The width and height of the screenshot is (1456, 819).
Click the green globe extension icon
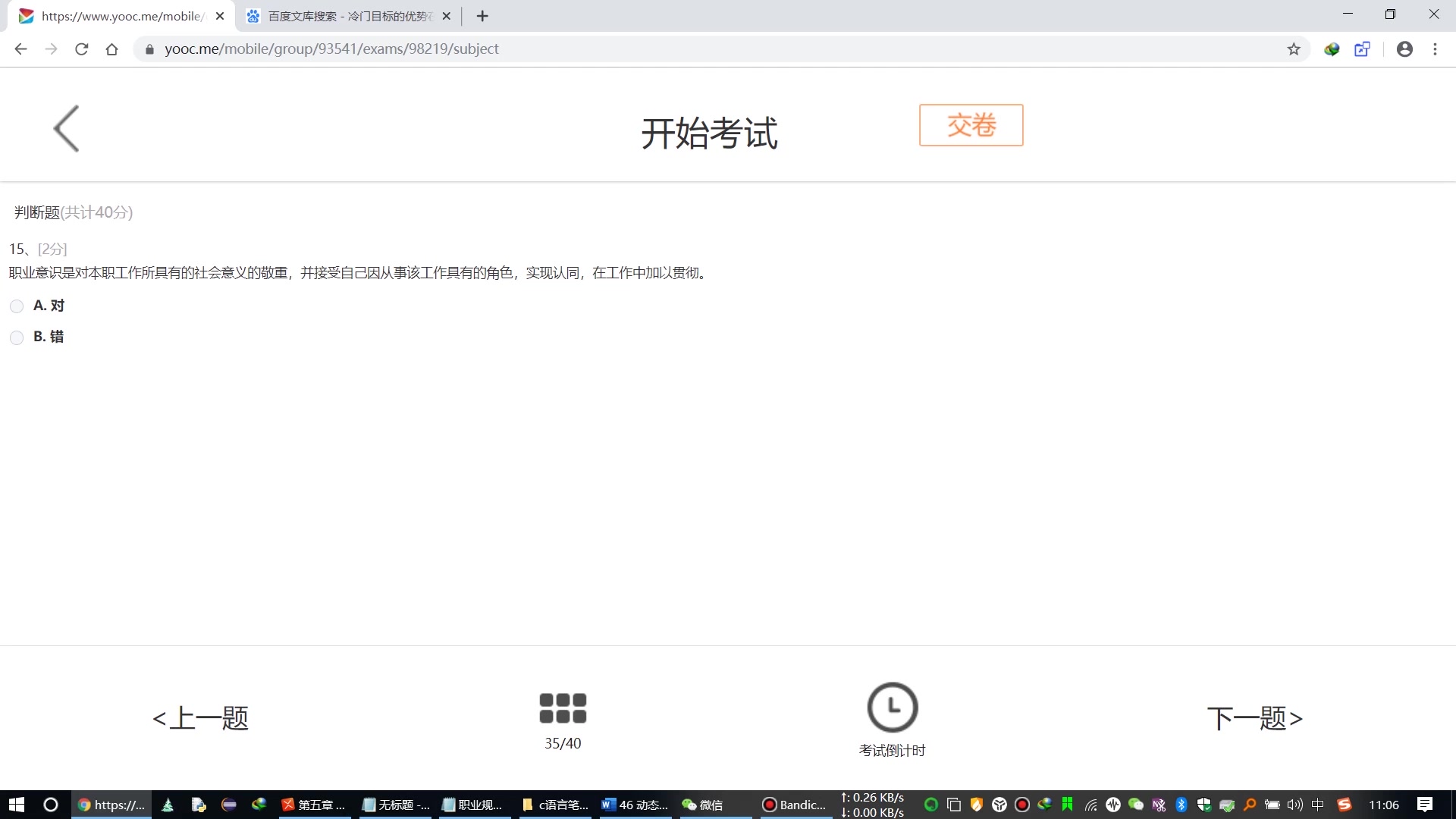tap(1332, 49)
